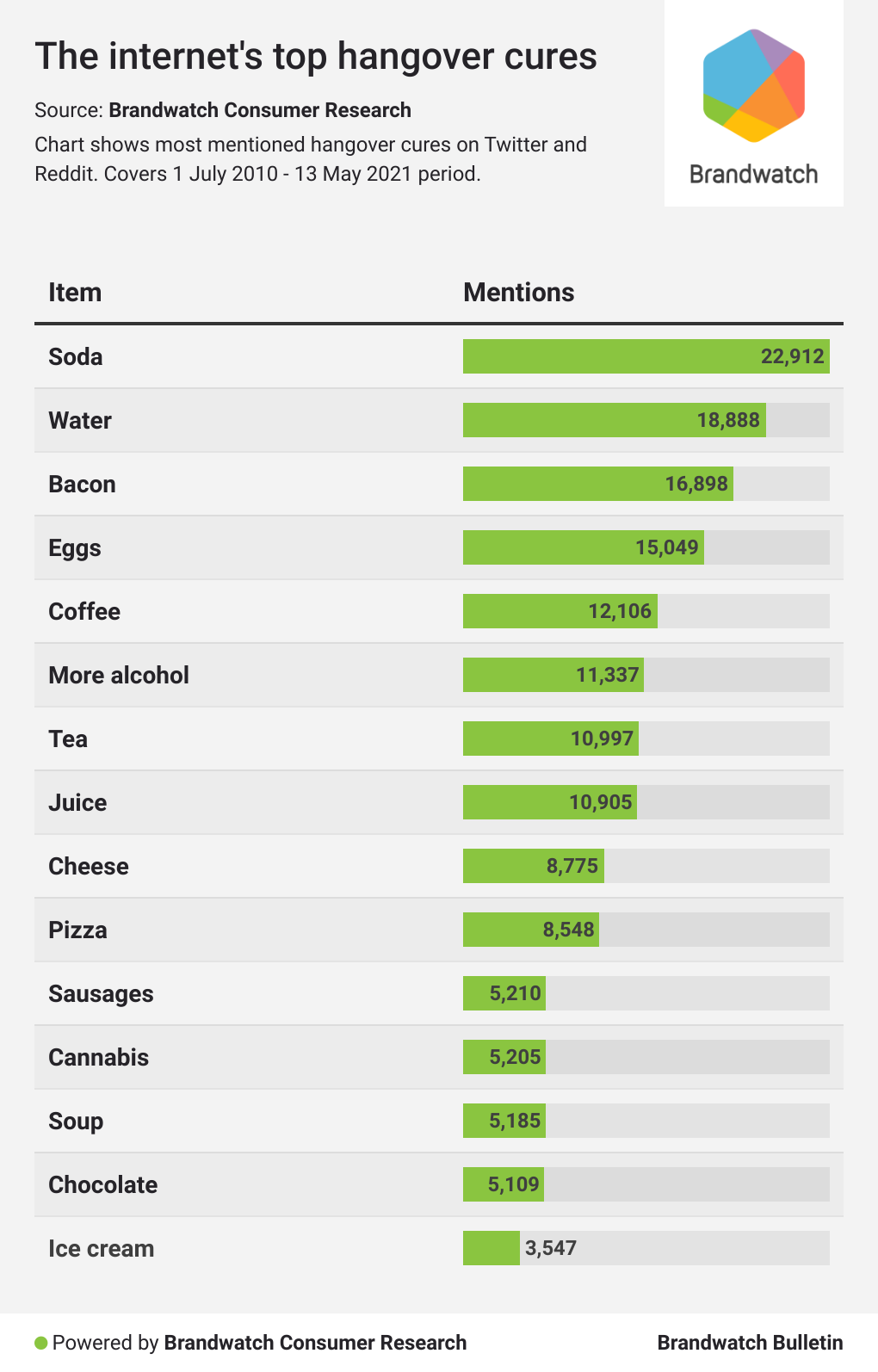Click the More alcohol row label
878x1372 pixels.
tap(119, 675)
